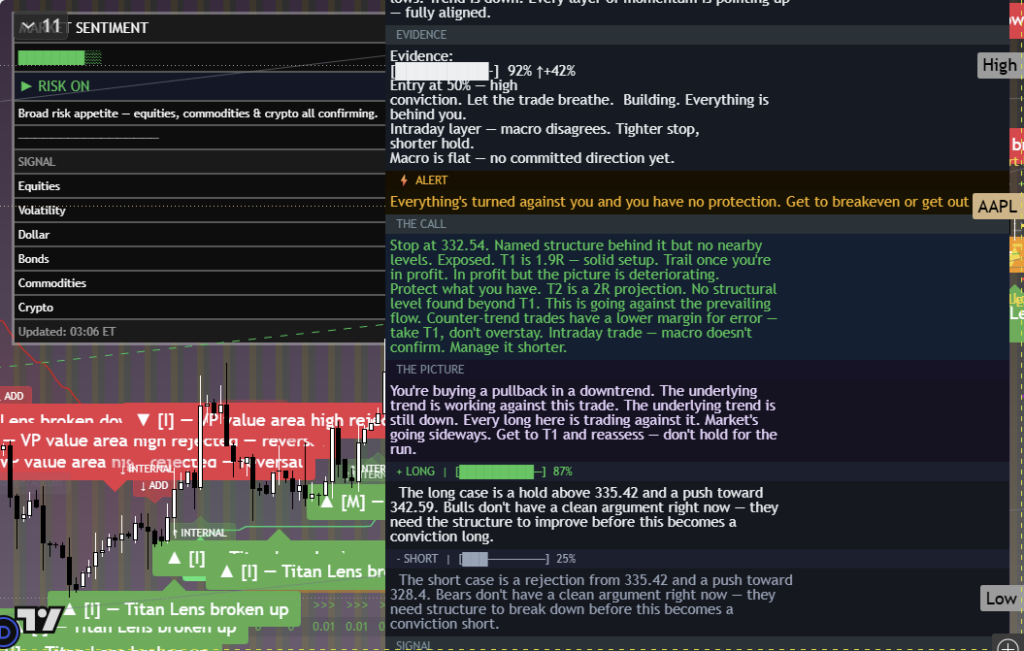Select the Commodities signal row
This screenshot has height=651, width=1024.
pyautogui.click(x=200, y=283)
